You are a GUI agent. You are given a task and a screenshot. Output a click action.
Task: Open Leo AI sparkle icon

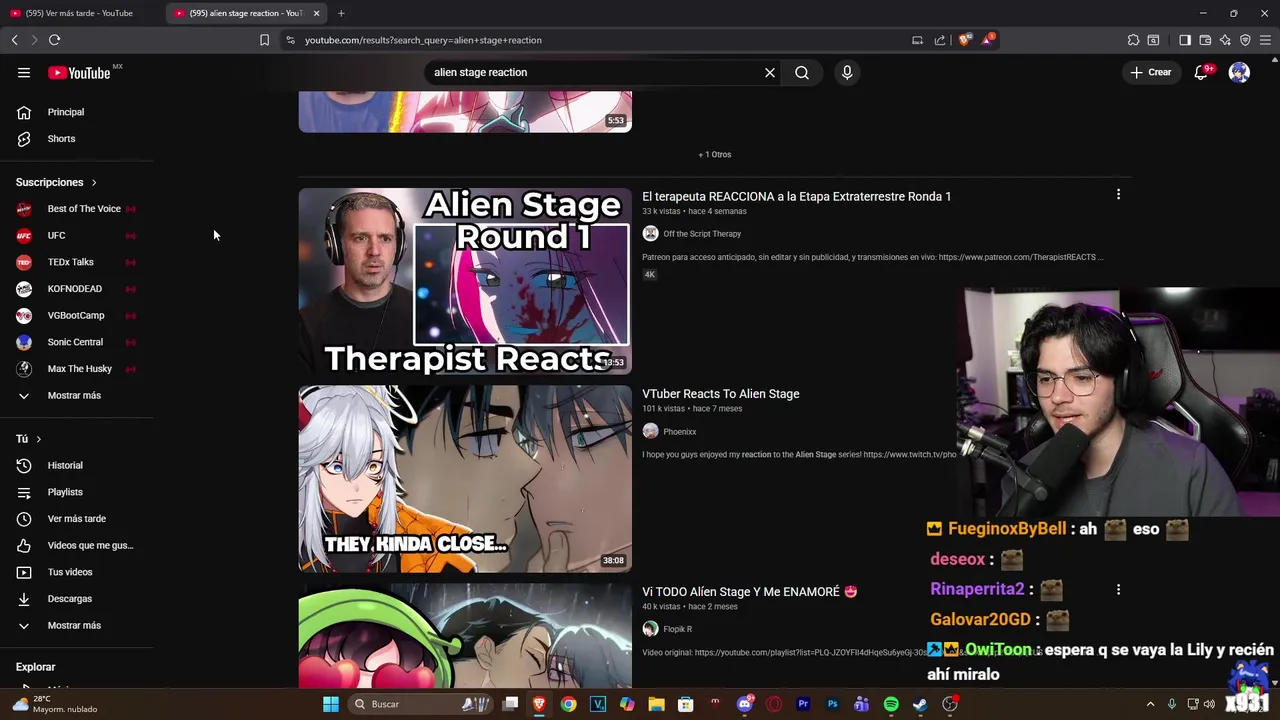[1225, 40]
